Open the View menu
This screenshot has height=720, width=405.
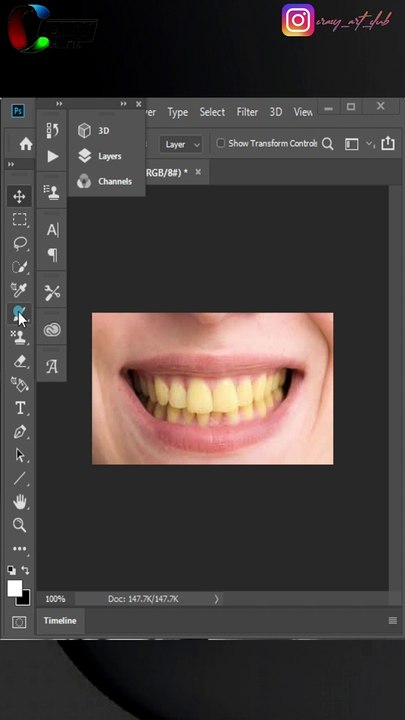303,112
